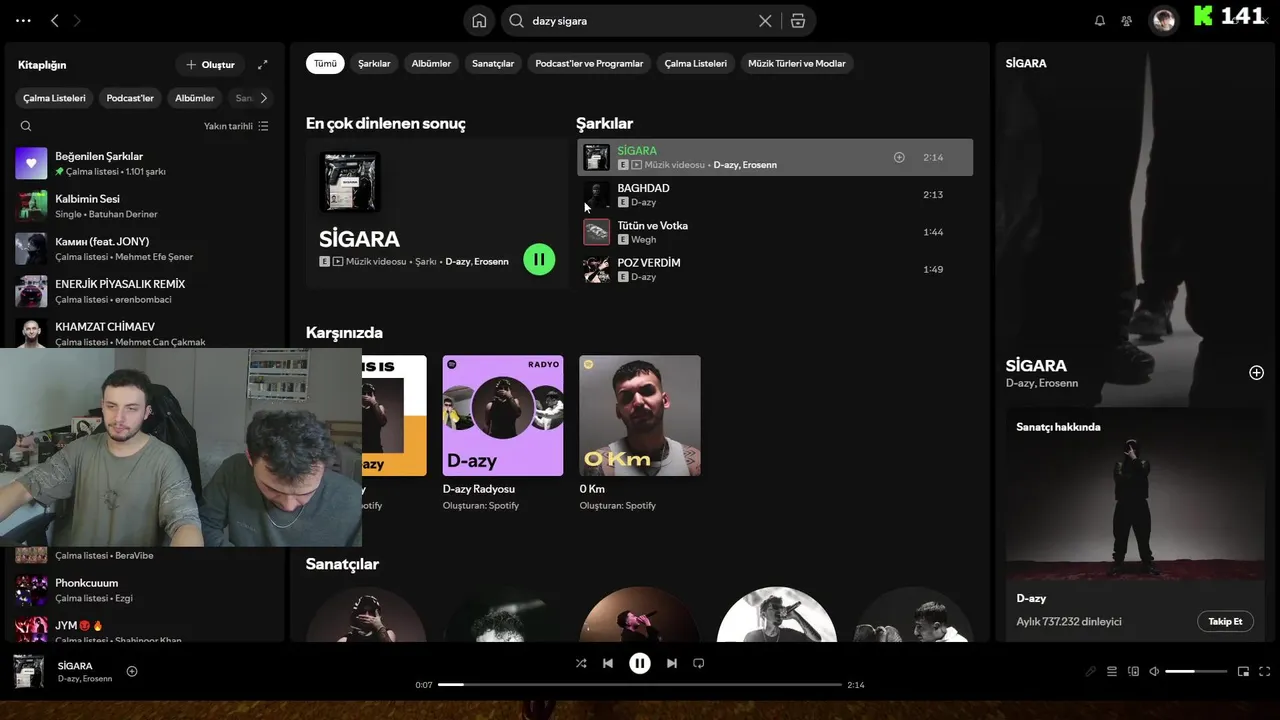Seek in the song progress bar

pyautogui.click(x=640, y=685)
